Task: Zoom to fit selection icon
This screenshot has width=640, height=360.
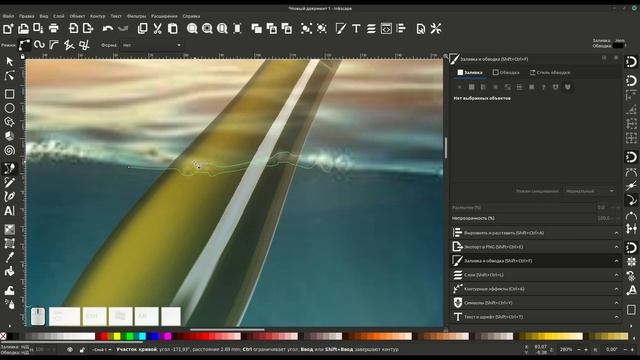Action: point(192,29)
